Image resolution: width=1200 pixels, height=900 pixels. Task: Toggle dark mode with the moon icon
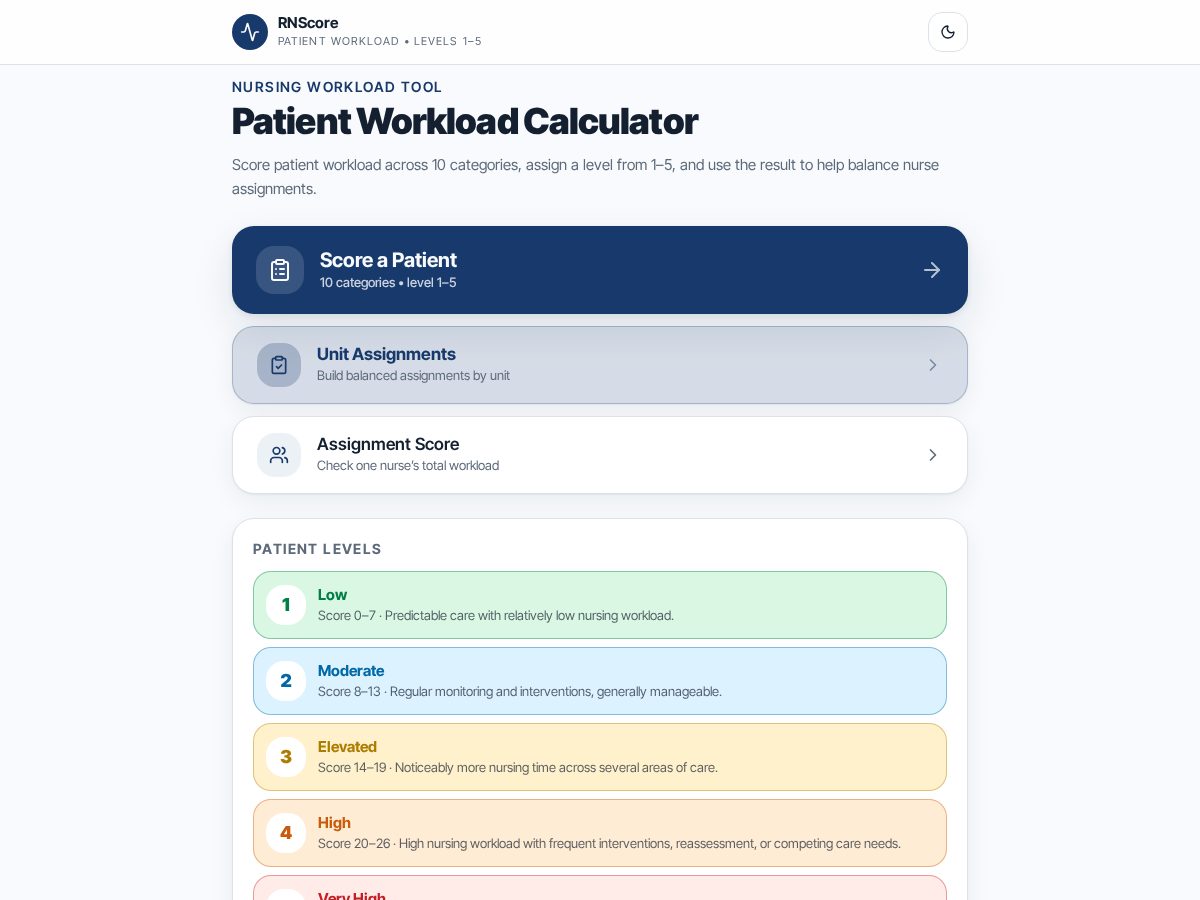[x=948, y=32]
